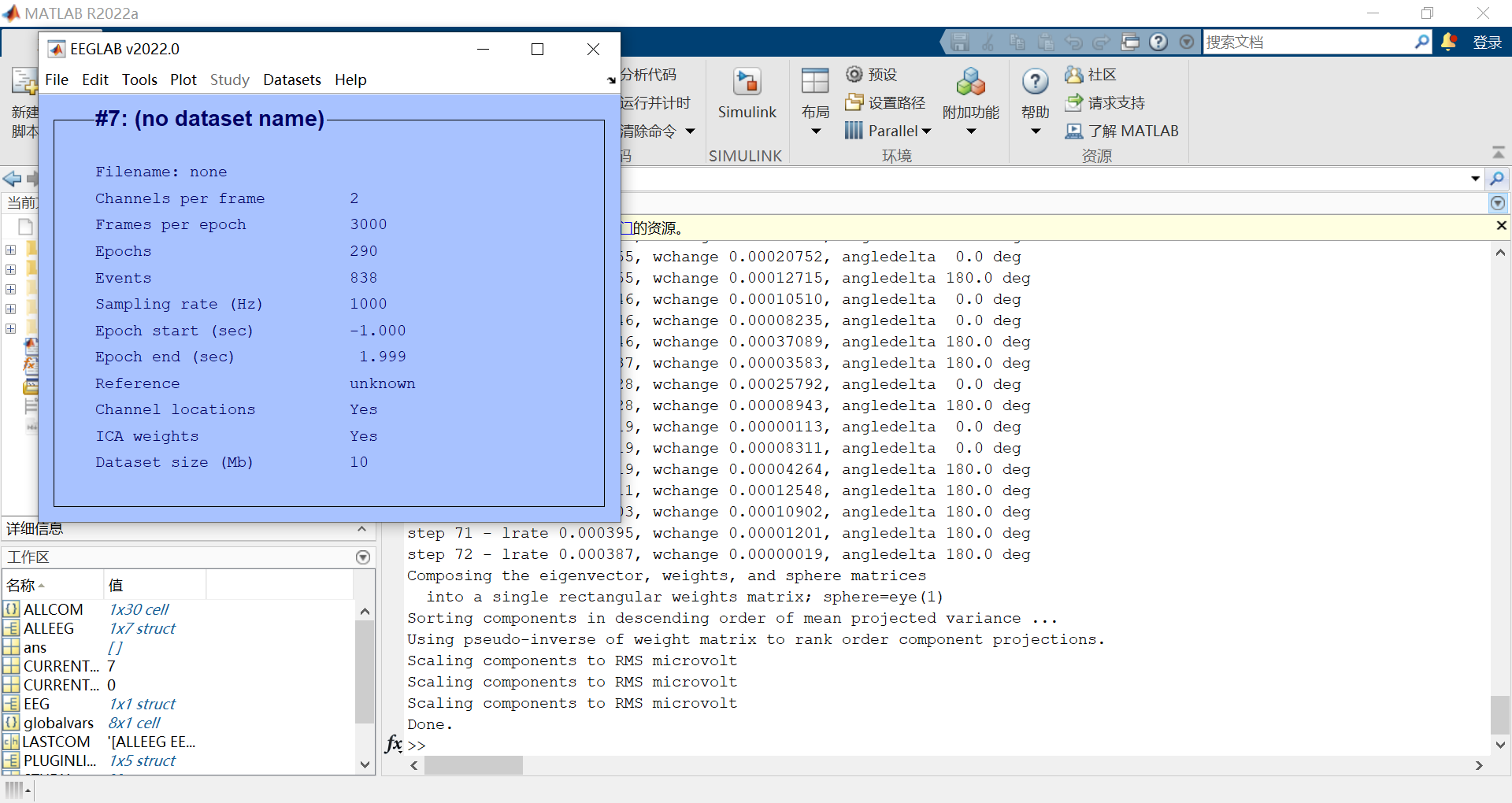Click the command window horizontal scrollbar thumb
Viewport: 1512px width, 803px height.
tap(473, 765)
